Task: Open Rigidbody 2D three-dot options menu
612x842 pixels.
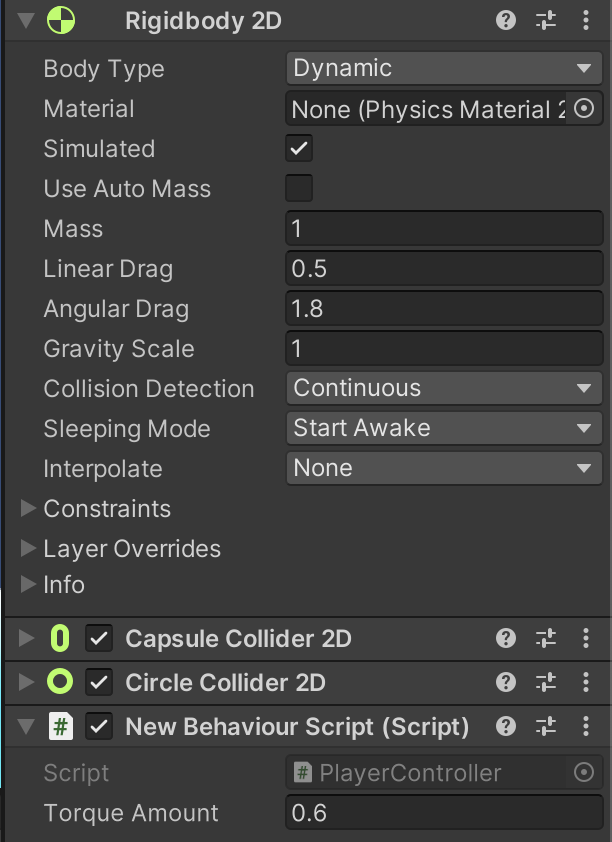Action: [x=586, y=21]
